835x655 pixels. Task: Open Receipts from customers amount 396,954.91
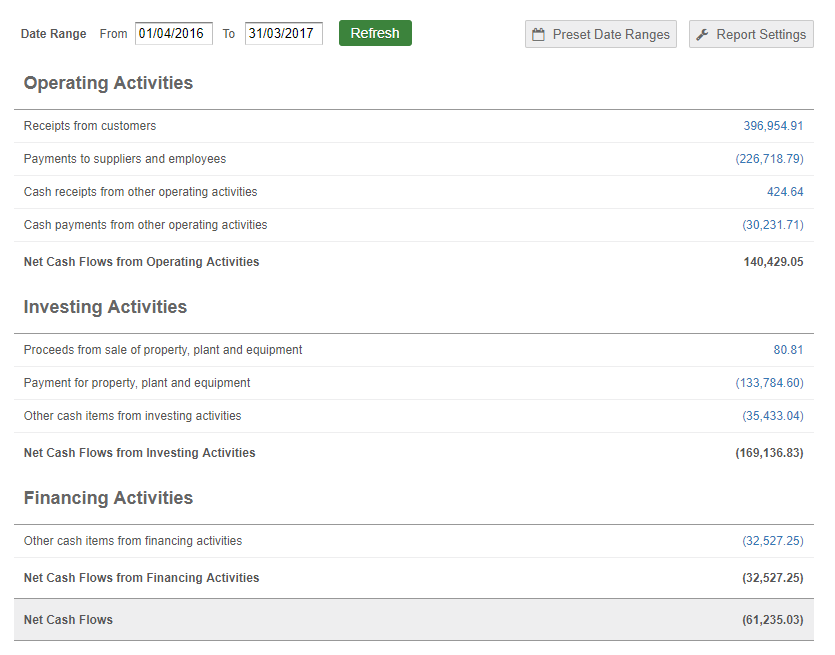point(773,126)
